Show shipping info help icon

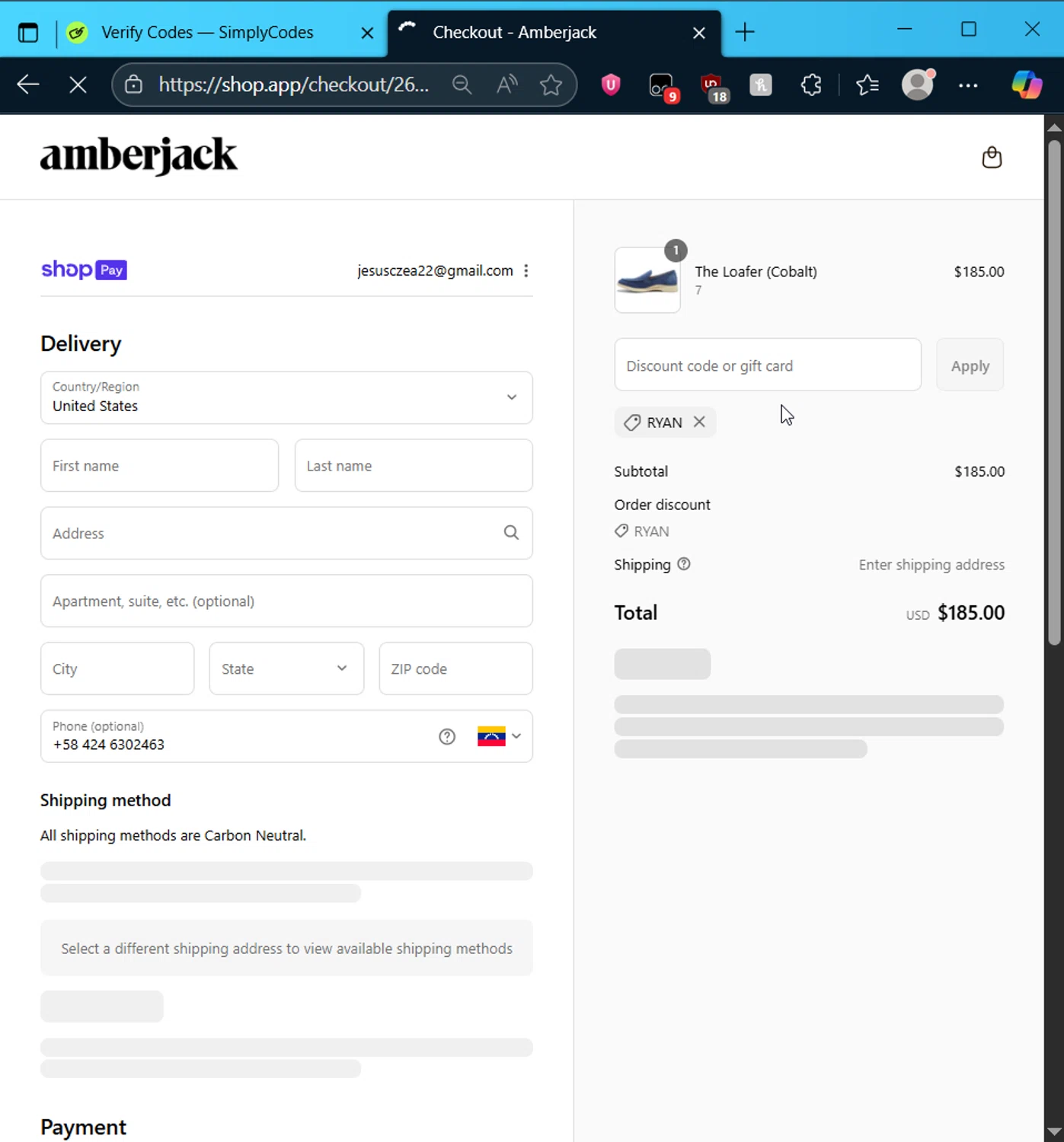point(684,564)
